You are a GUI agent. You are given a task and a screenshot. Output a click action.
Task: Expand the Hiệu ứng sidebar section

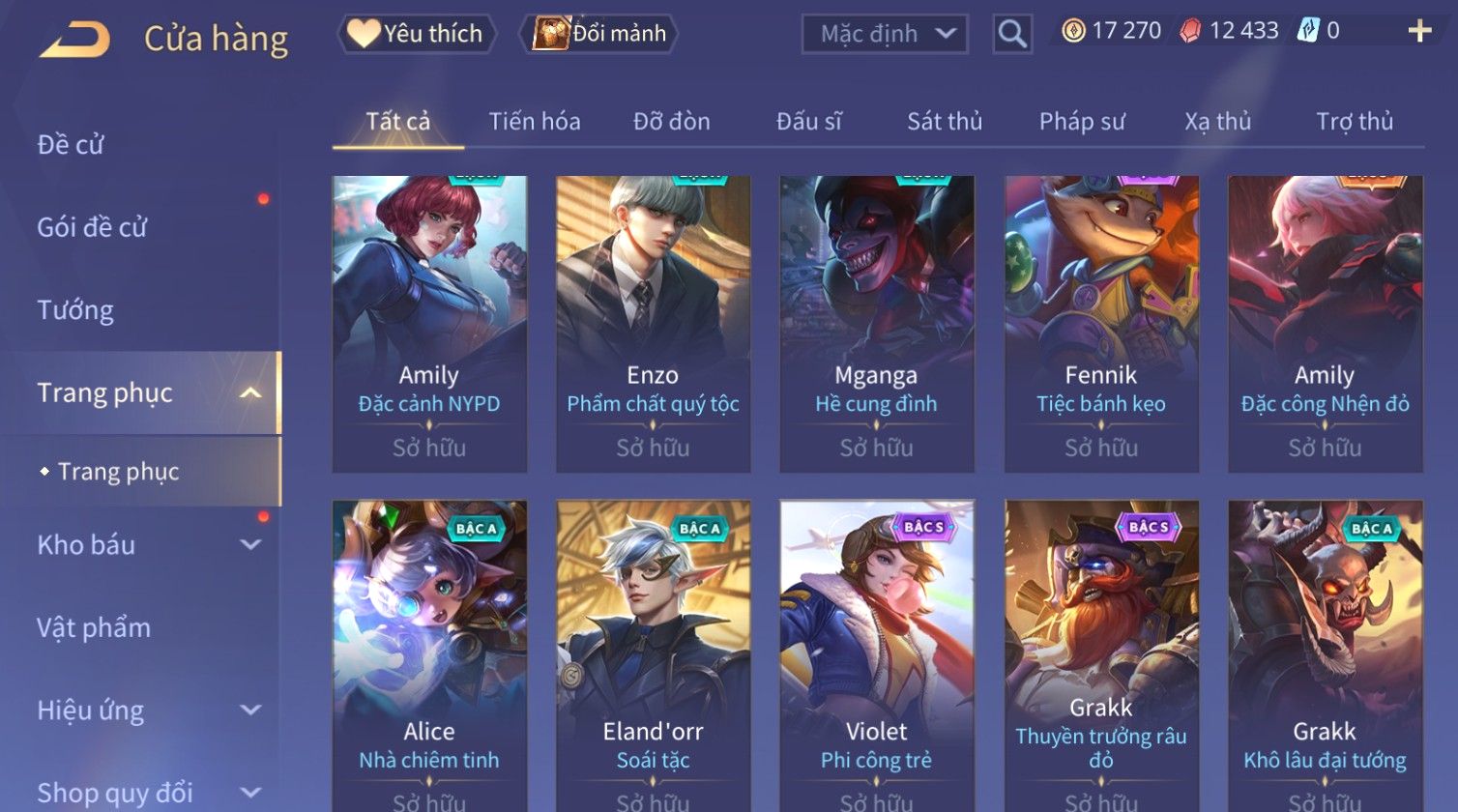tap(250, 710)
